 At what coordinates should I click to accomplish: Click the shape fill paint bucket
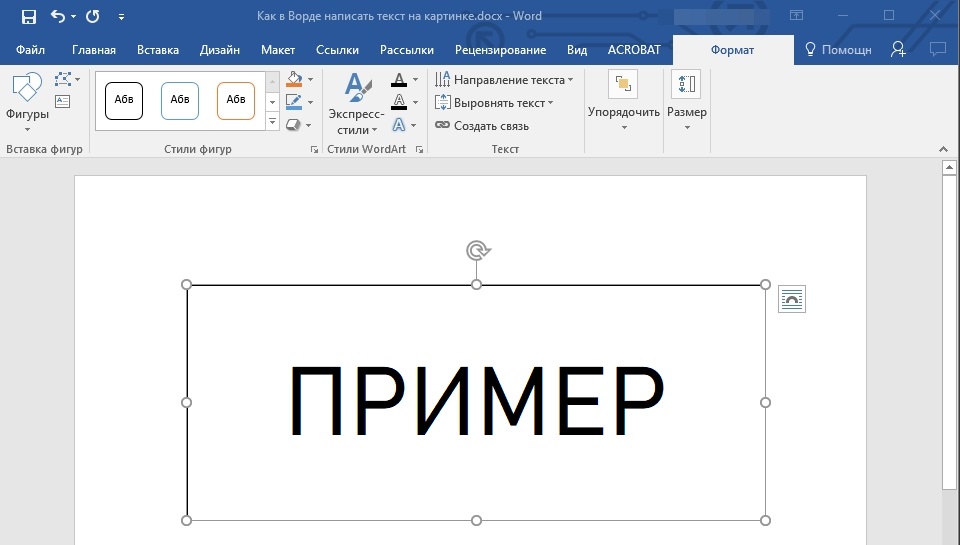[x=294, y=79]
